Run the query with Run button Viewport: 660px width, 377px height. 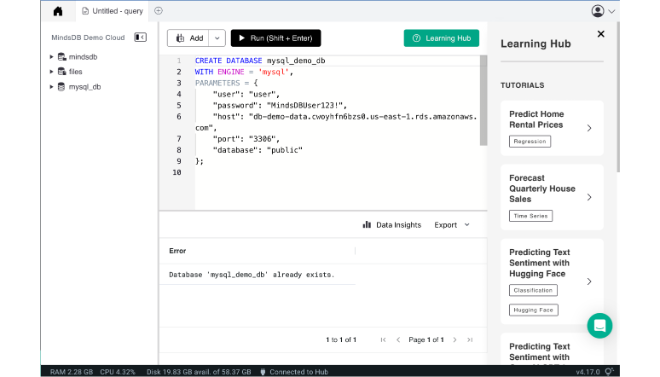pyautogui.click(x=276, y=38)
